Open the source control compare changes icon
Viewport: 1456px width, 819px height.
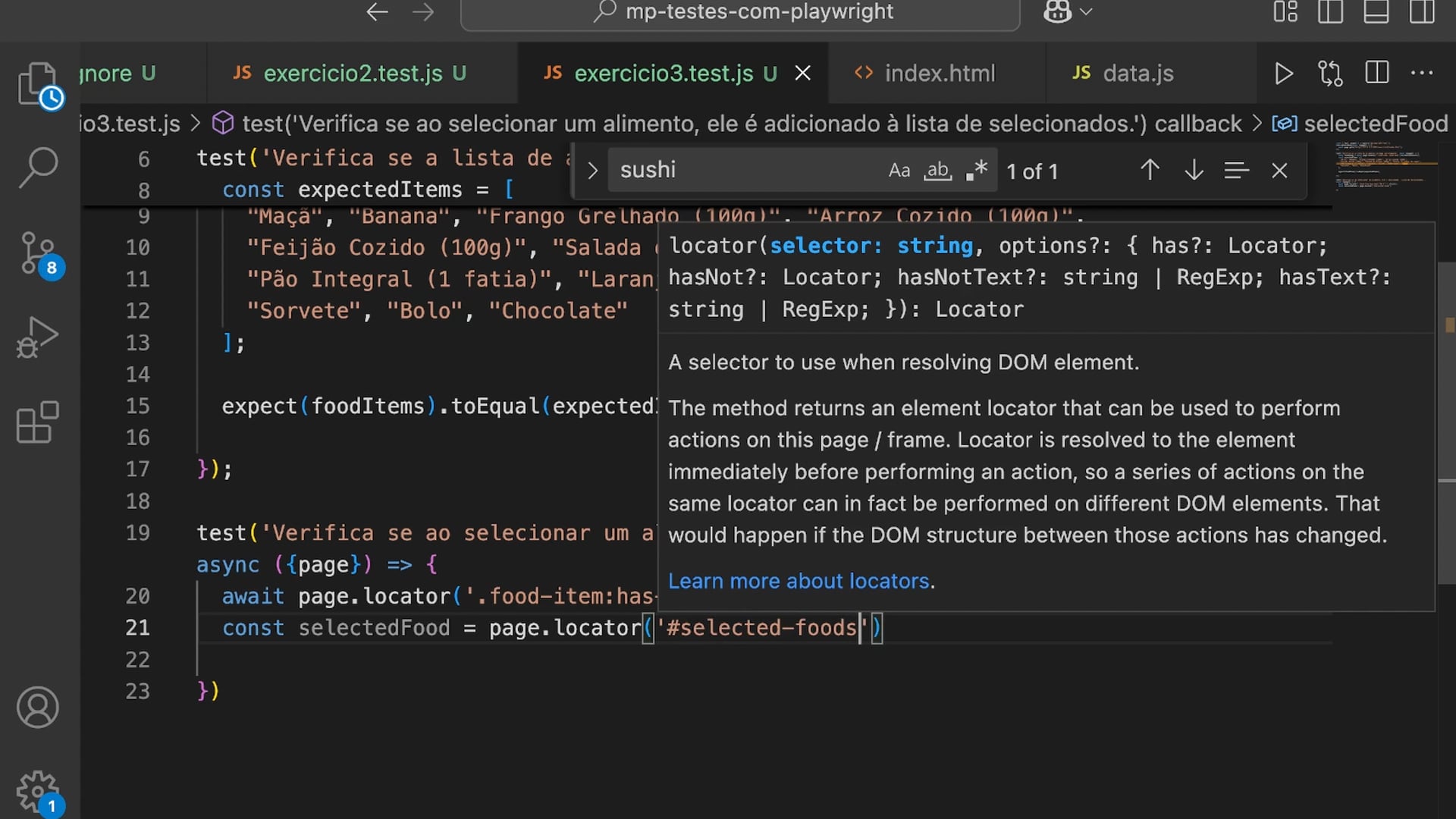(1330, 74)
